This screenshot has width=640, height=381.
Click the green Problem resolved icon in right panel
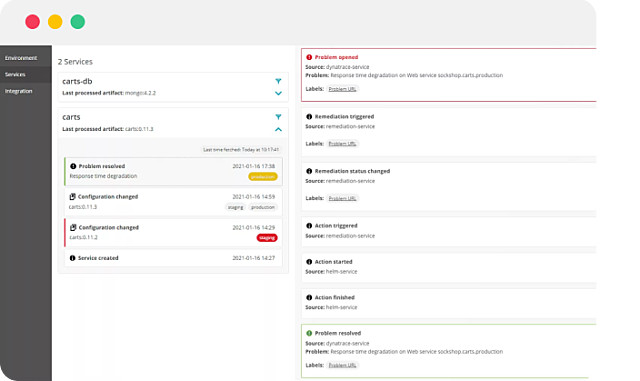pos(309,333)
